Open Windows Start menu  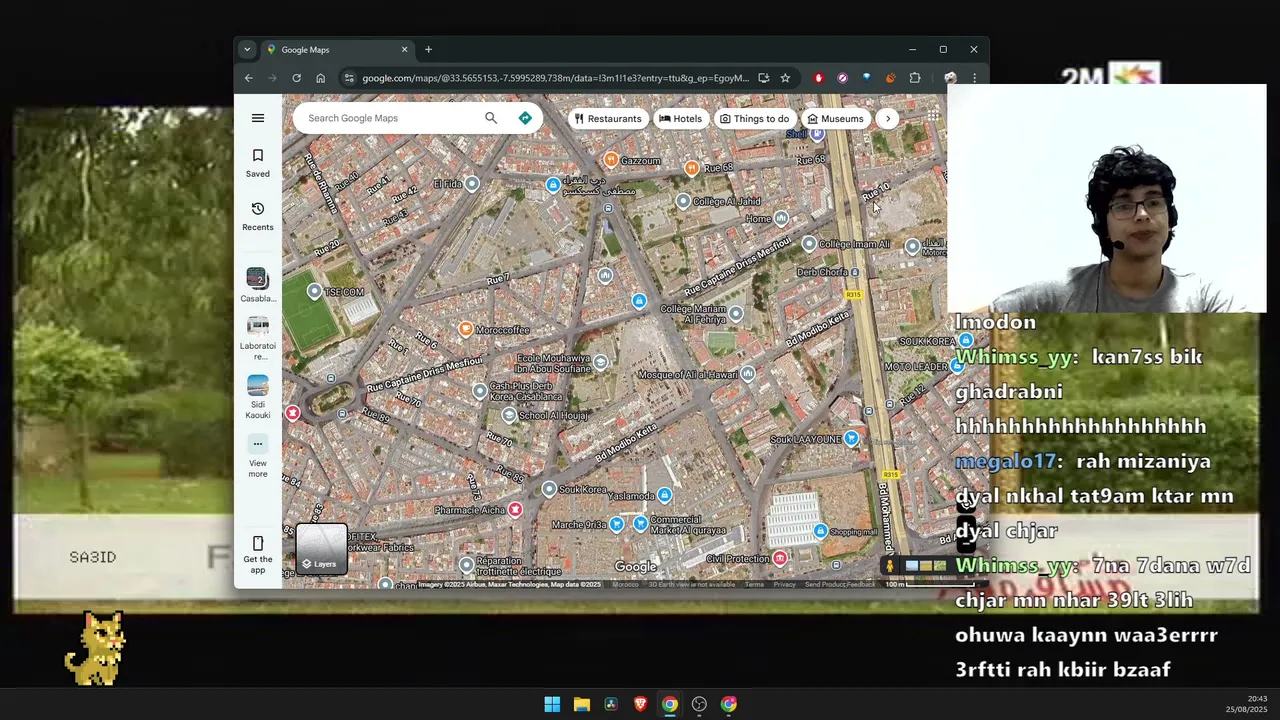[x=552, y=704]
